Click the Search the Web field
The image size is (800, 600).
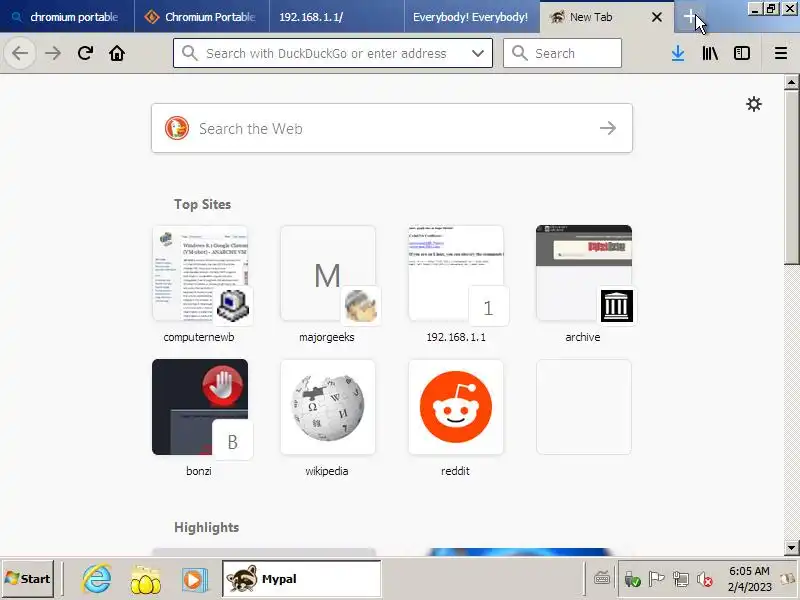[392, 128]
